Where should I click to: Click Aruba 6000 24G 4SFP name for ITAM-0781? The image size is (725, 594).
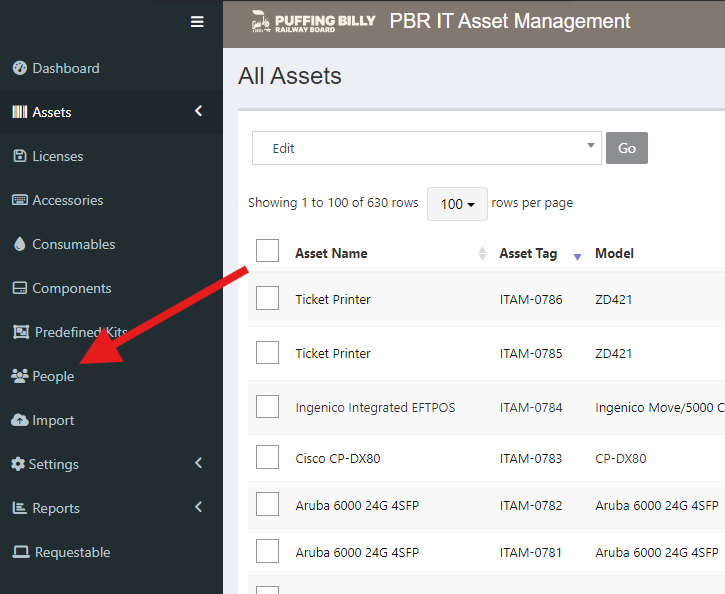(357, 552)
